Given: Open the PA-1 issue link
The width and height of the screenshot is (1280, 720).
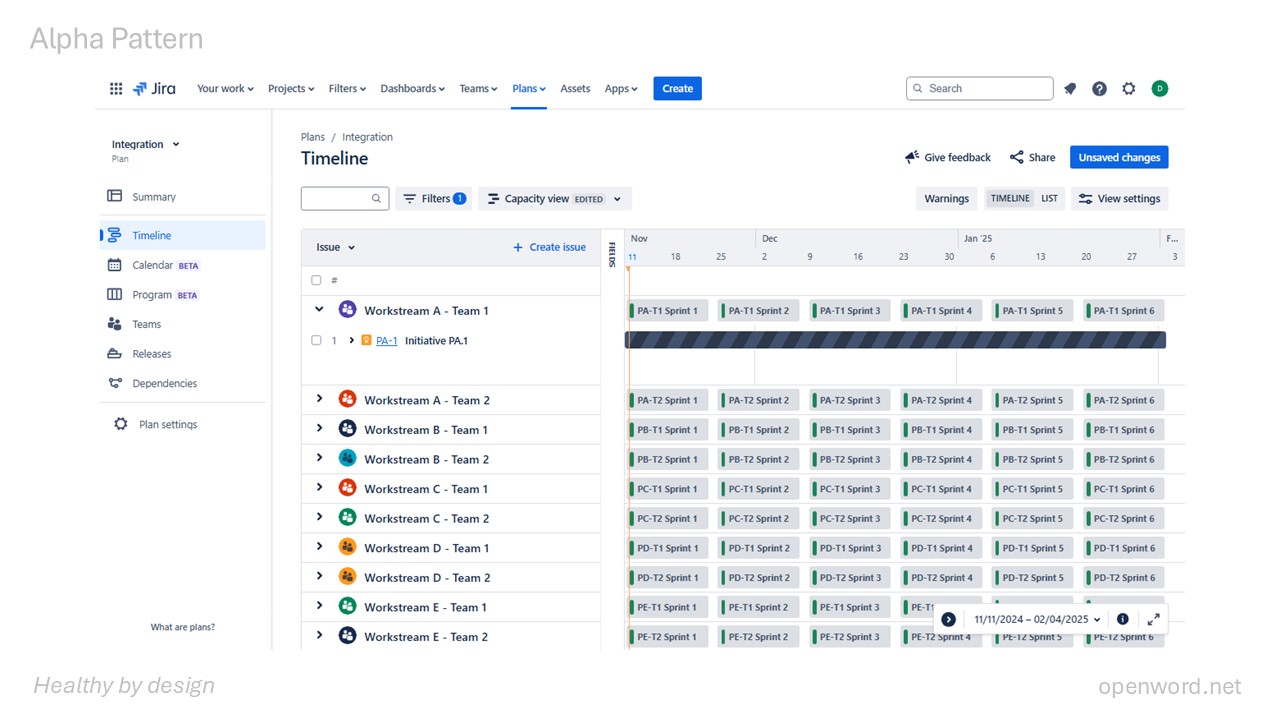Looking at the screenshot, I should coord(387,340).
